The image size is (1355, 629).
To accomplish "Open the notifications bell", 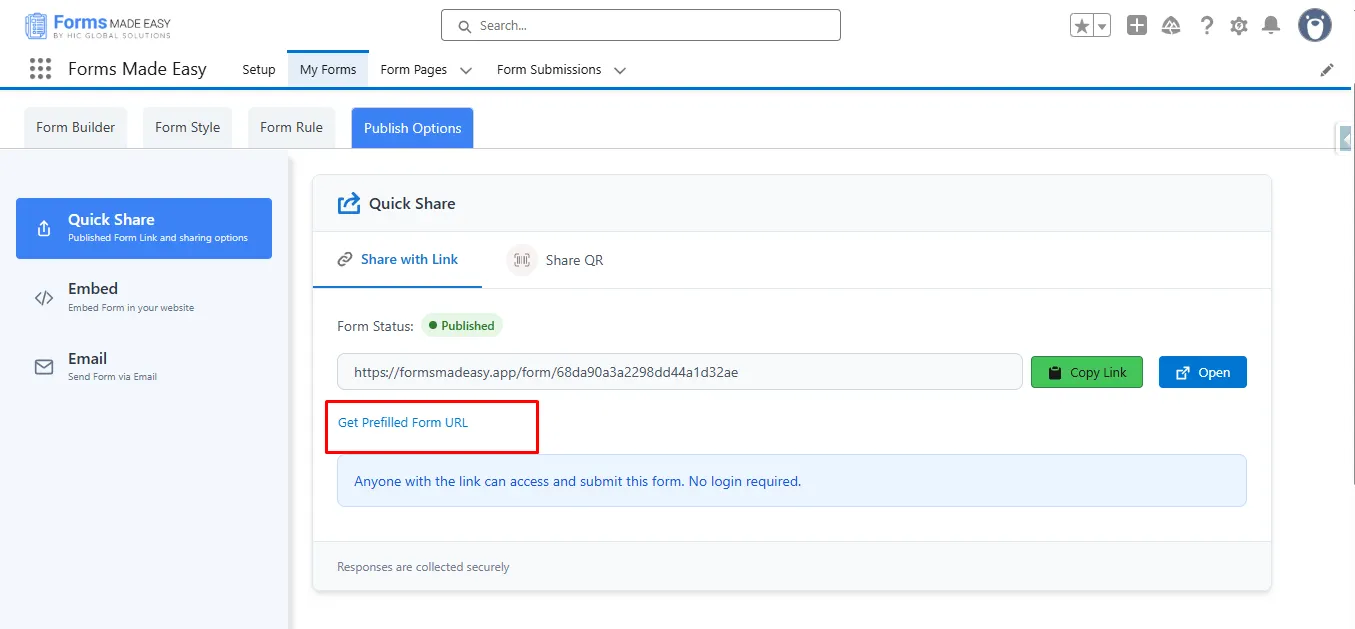I will [1271, 26].
